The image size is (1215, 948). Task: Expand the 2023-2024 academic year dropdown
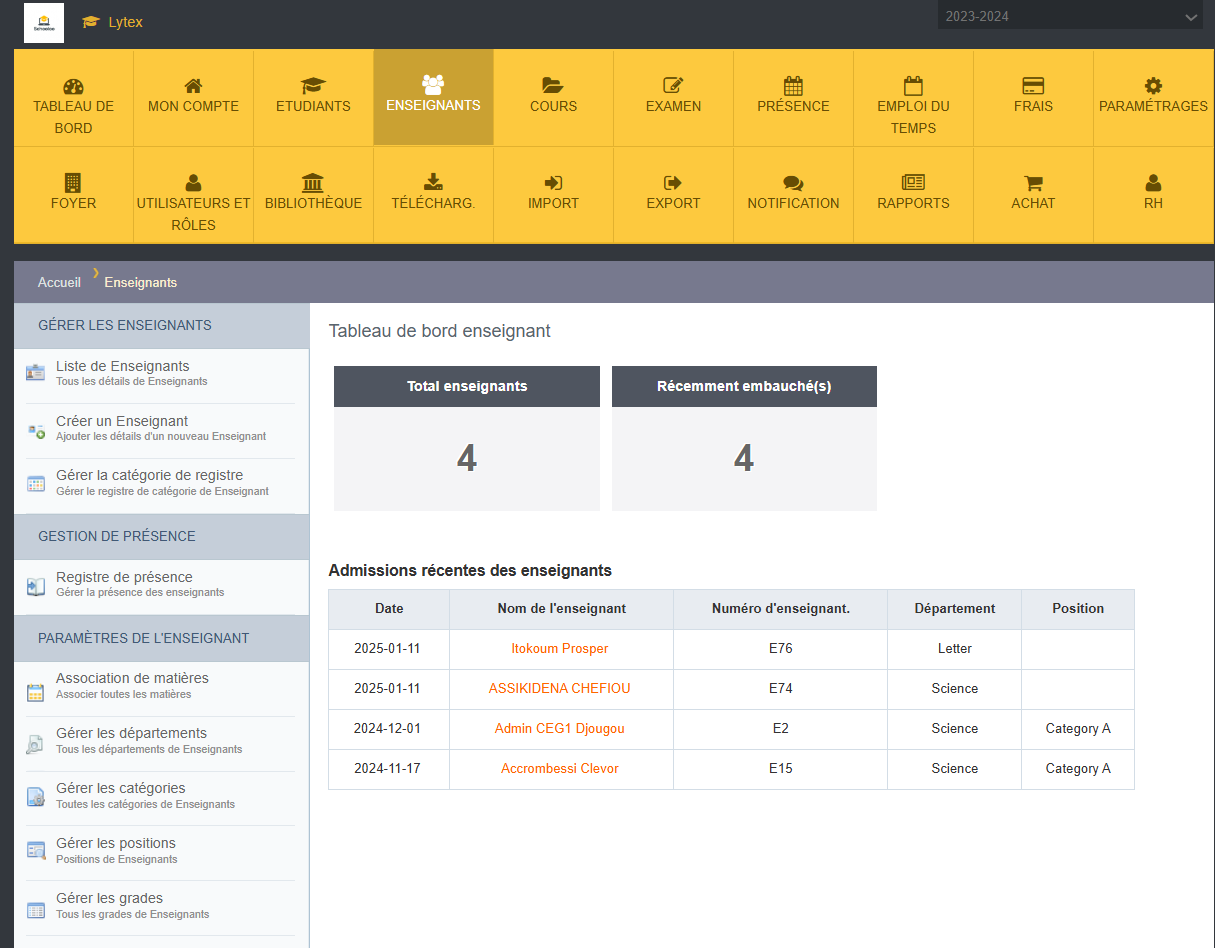pyautogui.click(x=1069, y=17)
